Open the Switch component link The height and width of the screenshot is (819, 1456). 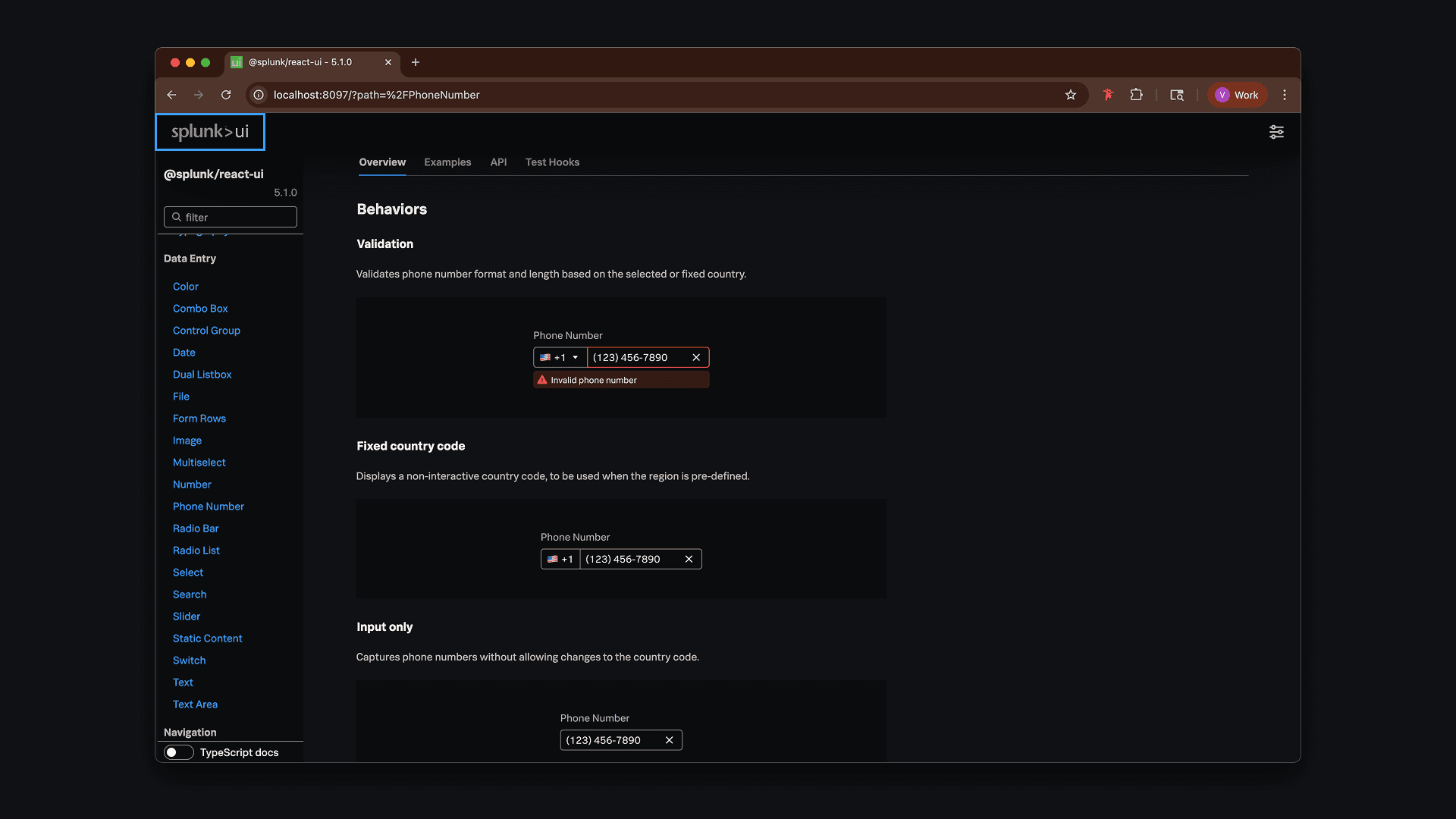tap(189, 661)
